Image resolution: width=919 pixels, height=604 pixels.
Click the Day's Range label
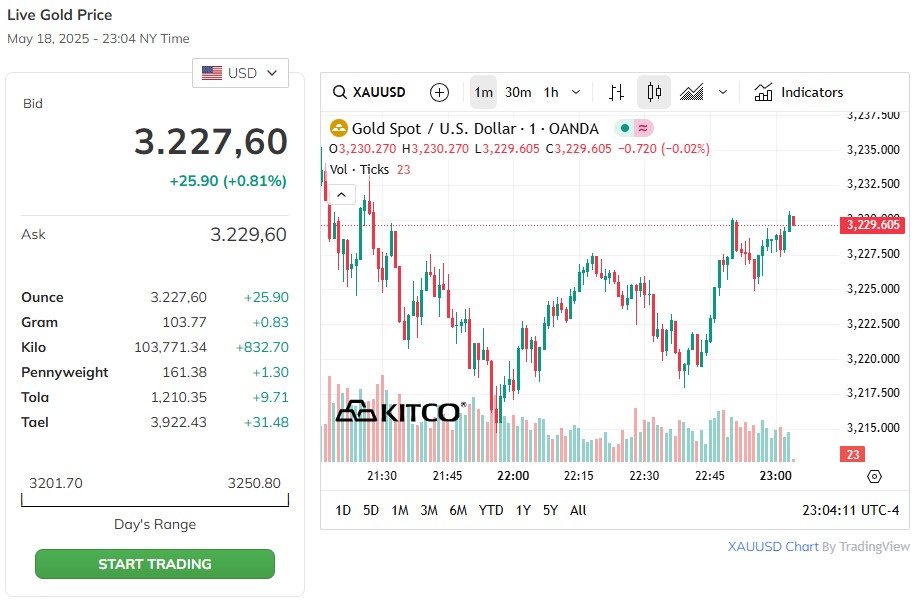click(155, 524)
